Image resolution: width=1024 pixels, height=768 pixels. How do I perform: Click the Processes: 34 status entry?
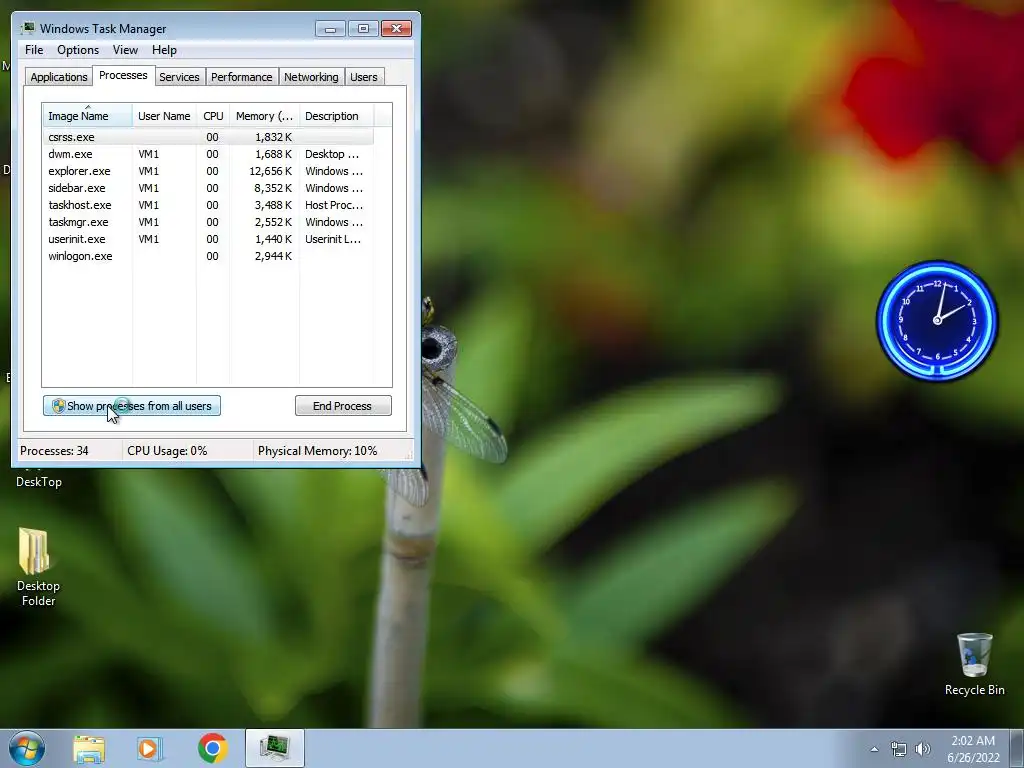54,451
